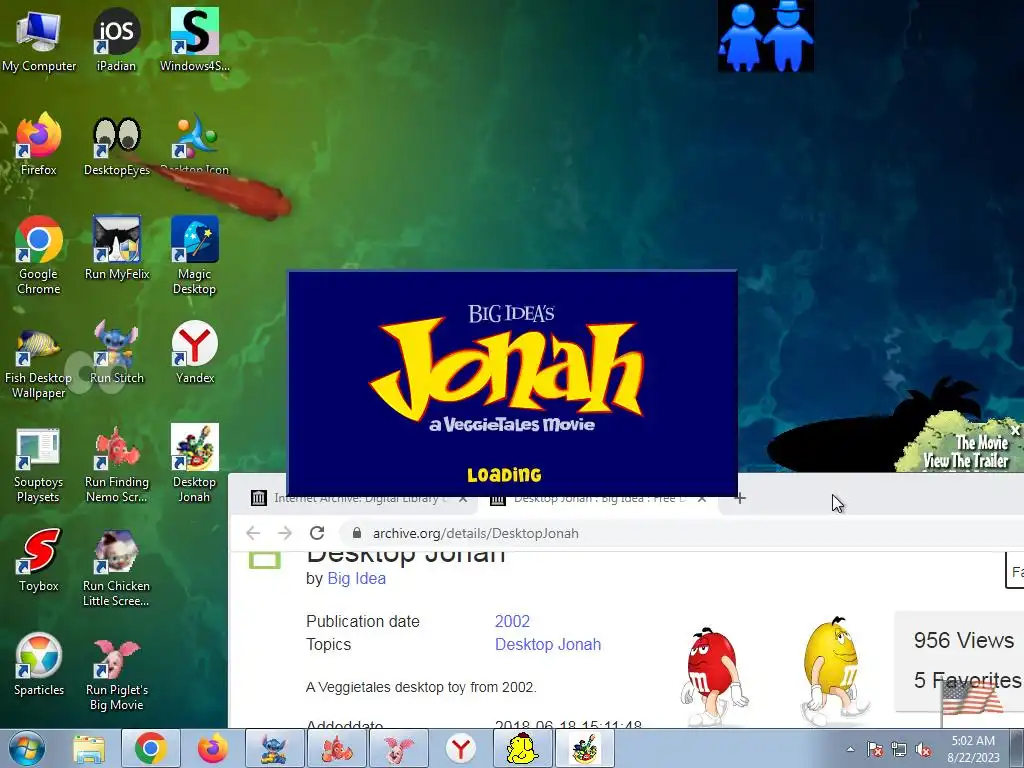Show hidden system tray icons arrow
1024x768 pixels.
click(850, 749)
